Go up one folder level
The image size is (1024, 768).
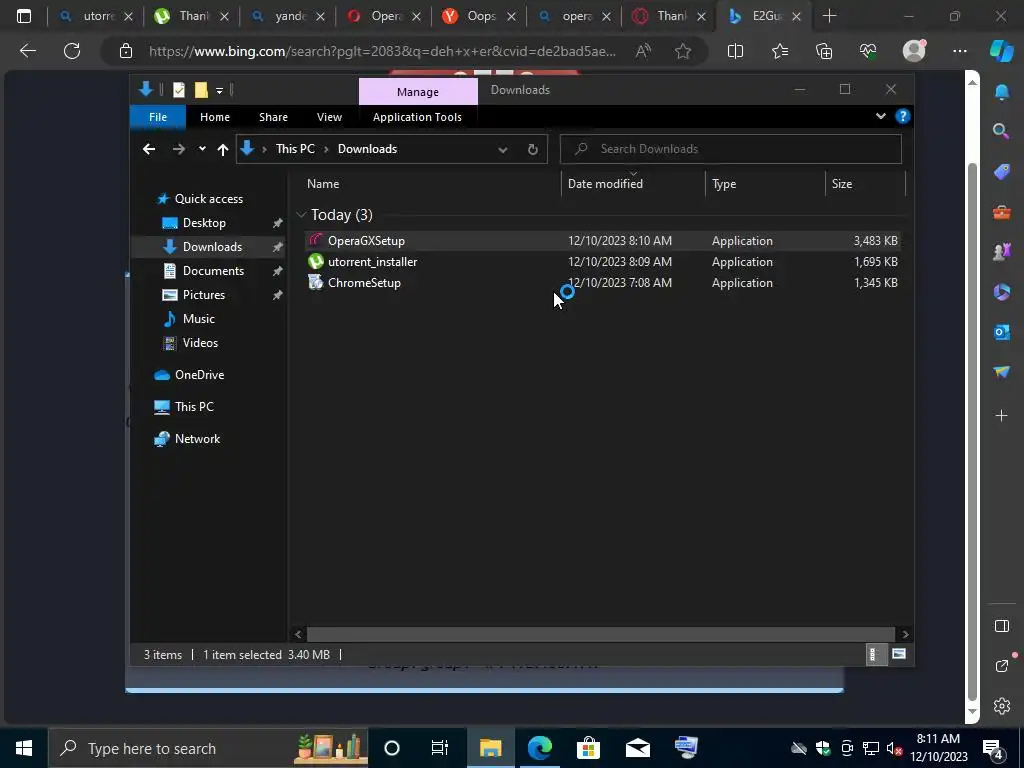click(223, 149)
